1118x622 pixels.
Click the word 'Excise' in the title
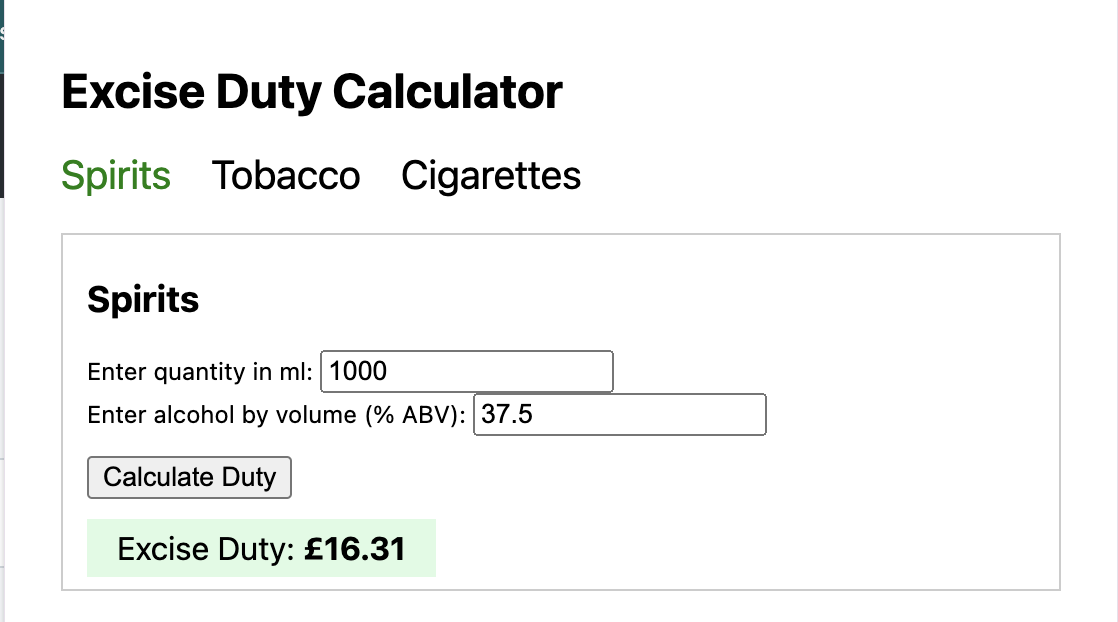(x=129, y=93)
